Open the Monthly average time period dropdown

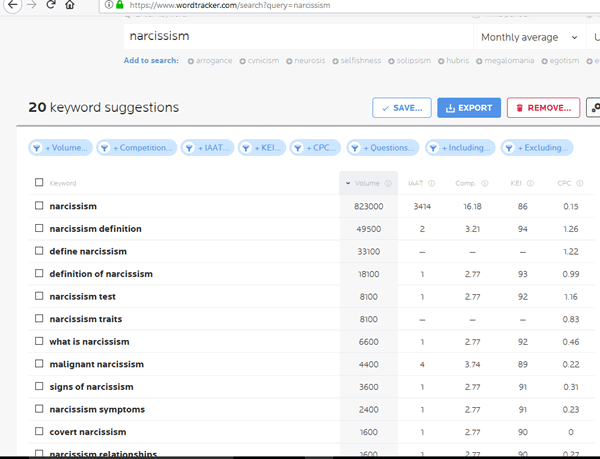click(x=529, y=37)
